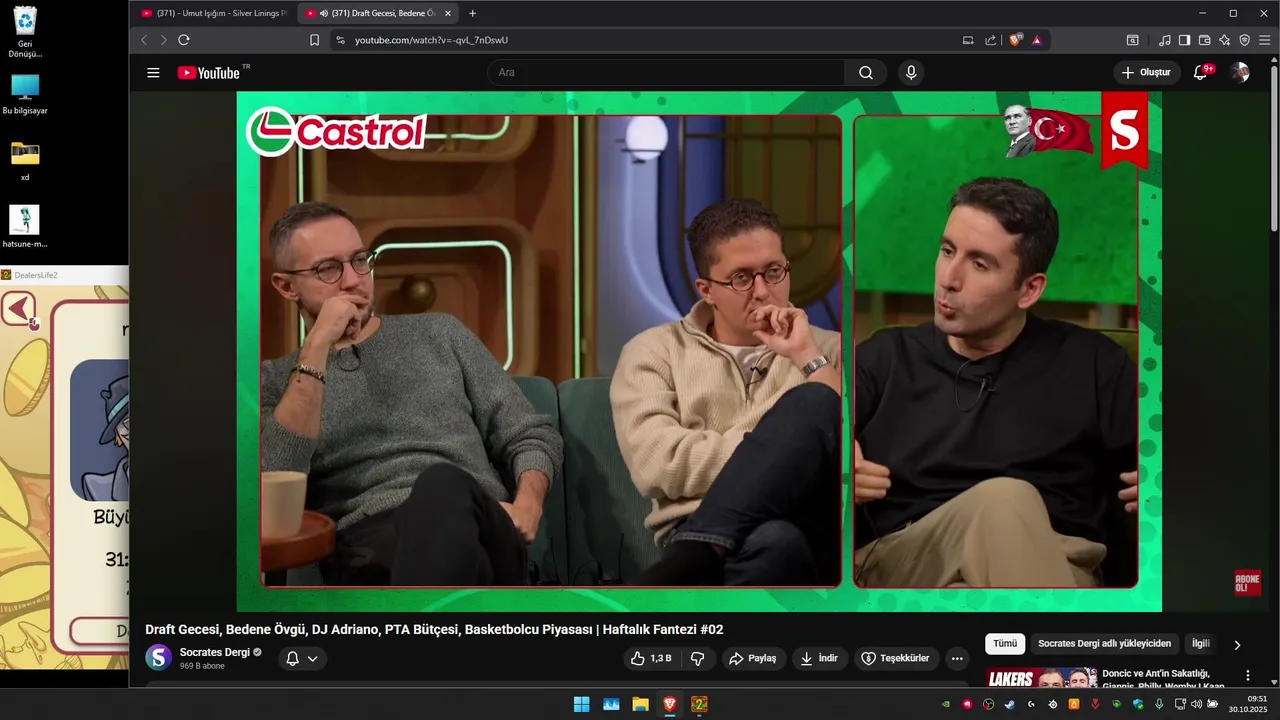The height and width of the screenshot is (720, 1280).
Task: Open Brave VPN shield icon
Action: (x=1245, y=40)
